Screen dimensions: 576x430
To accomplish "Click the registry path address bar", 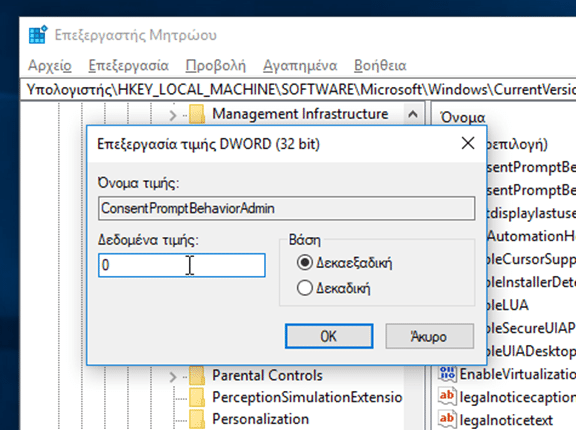I will [x=299, y=89].
